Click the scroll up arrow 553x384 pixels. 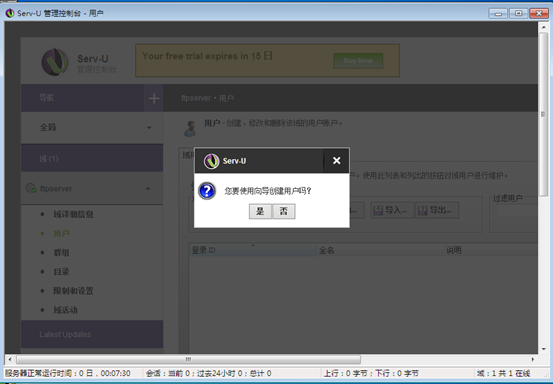(543, 27)
